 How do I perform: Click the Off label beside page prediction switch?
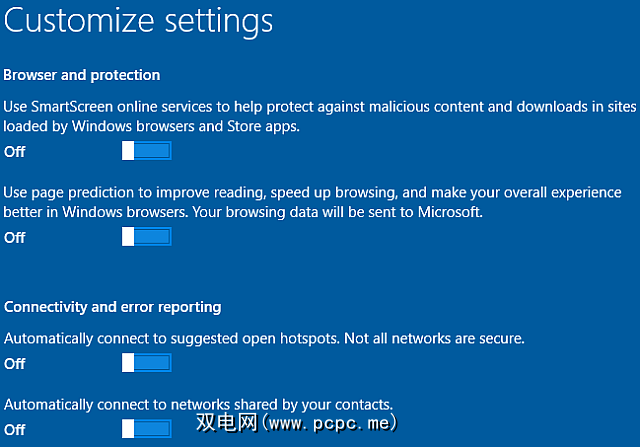tap(15, 237)
